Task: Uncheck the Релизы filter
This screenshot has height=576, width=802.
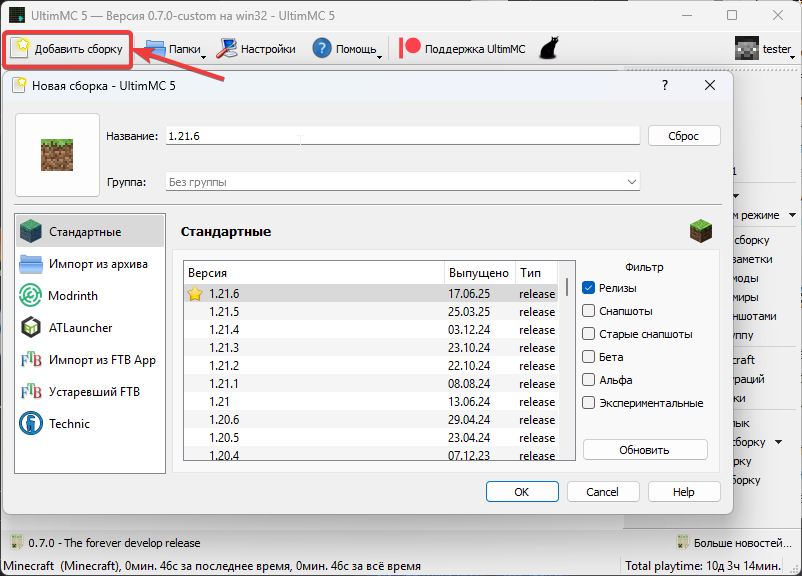Action: click(x=589, y=287)
